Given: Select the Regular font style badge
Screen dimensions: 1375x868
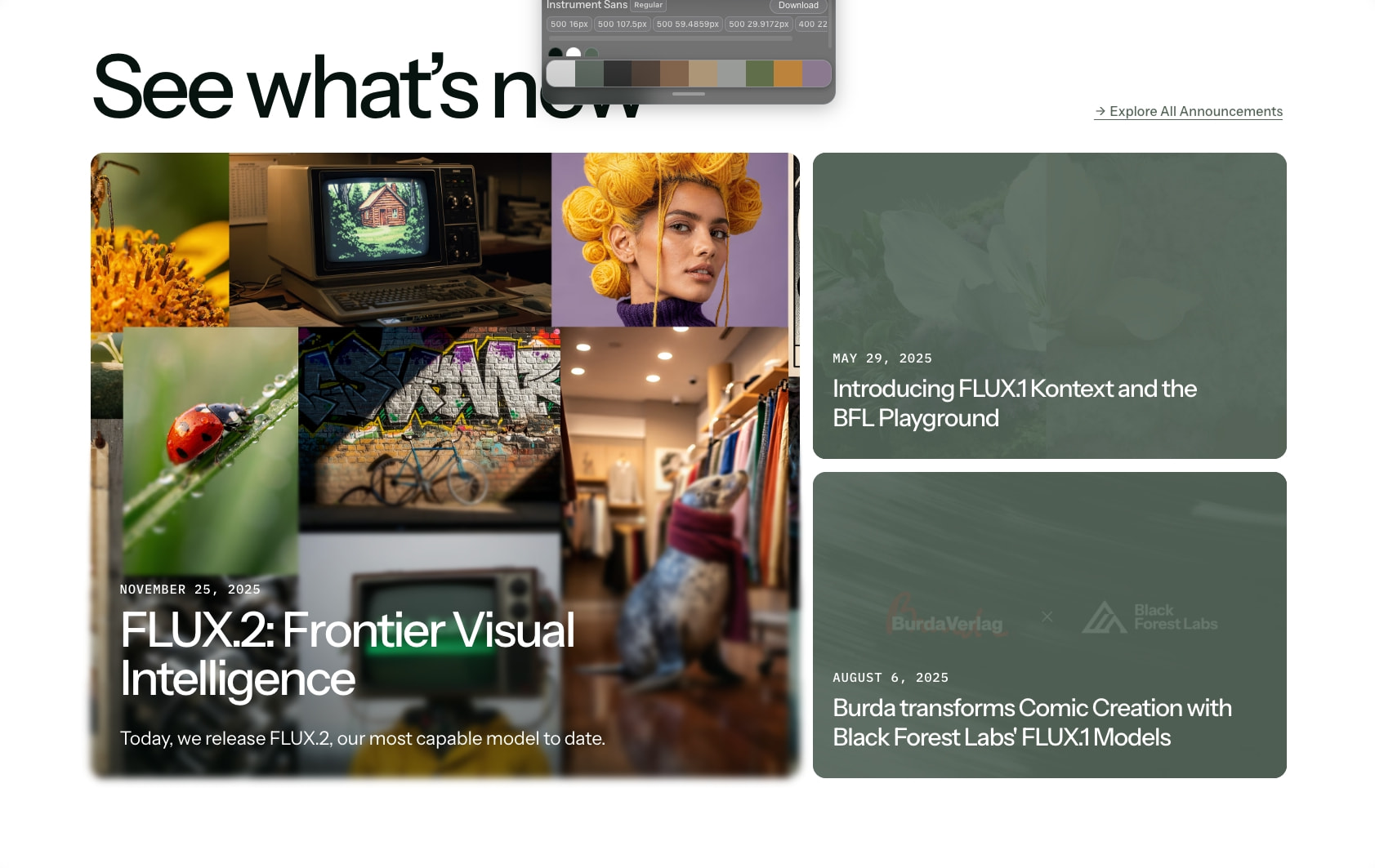Looking at the screenshot, I should click(x=648, y=6).
